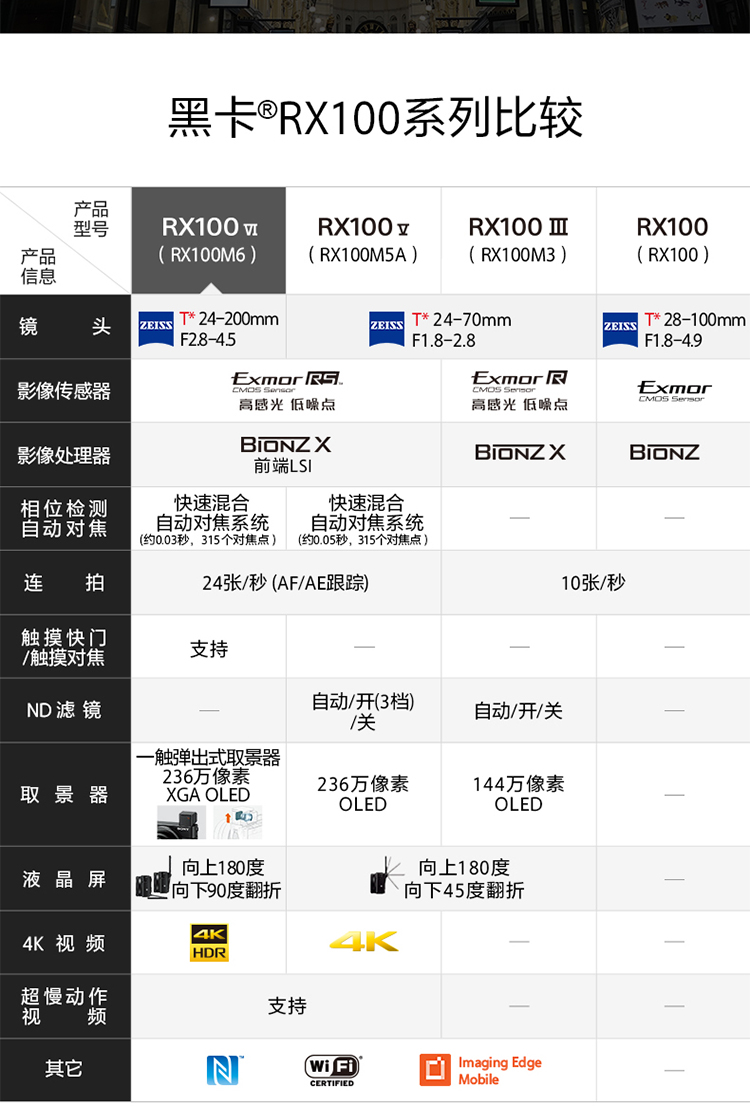
Task: Click the Wi-Fi Certified logo
Action: click(332, 1069)
